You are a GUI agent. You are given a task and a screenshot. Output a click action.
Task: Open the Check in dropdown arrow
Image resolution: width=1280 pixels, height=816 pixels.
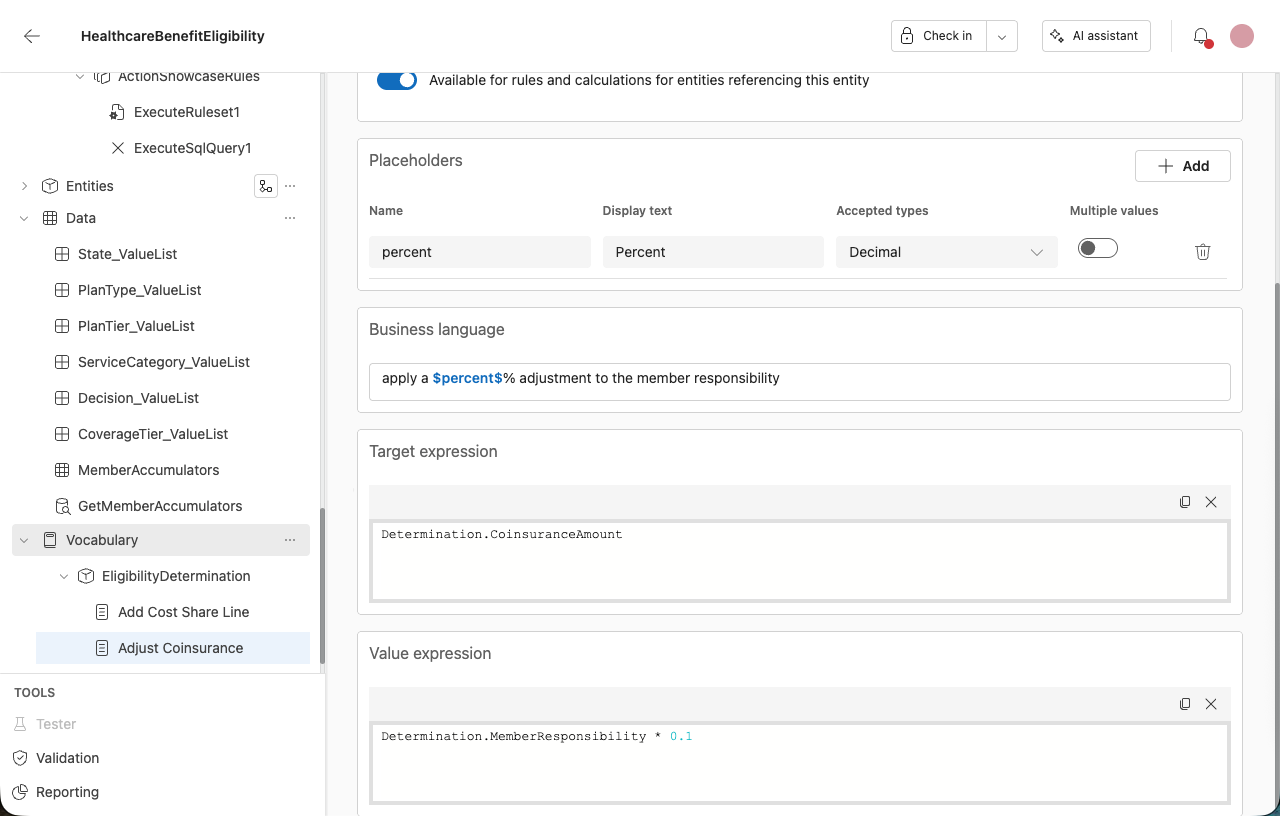click(1002, 36)
